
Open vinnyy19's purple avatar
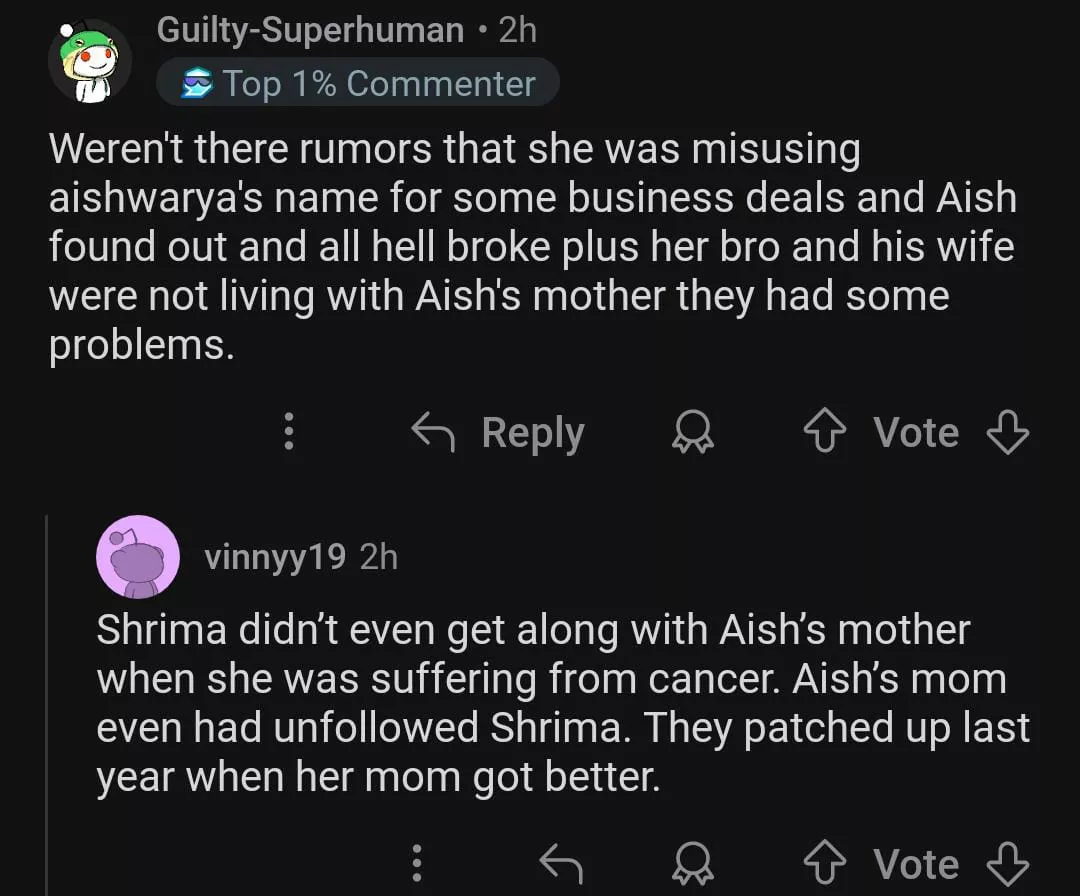coord(138,557)
